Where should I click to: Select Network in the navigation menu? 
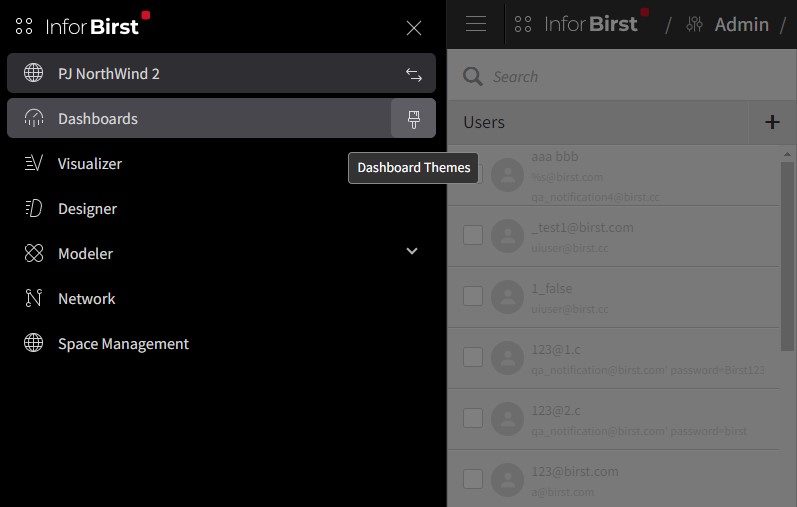86,299
